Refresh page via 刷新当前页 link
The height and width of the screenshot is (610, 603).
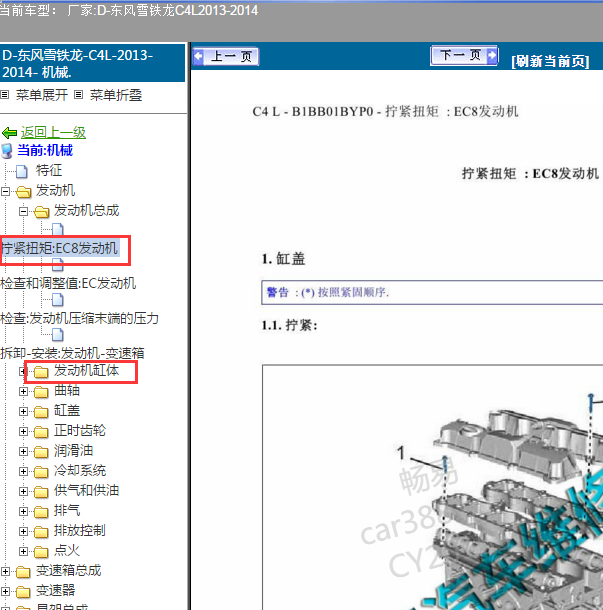pyautogui.click(x=550, y=61)
